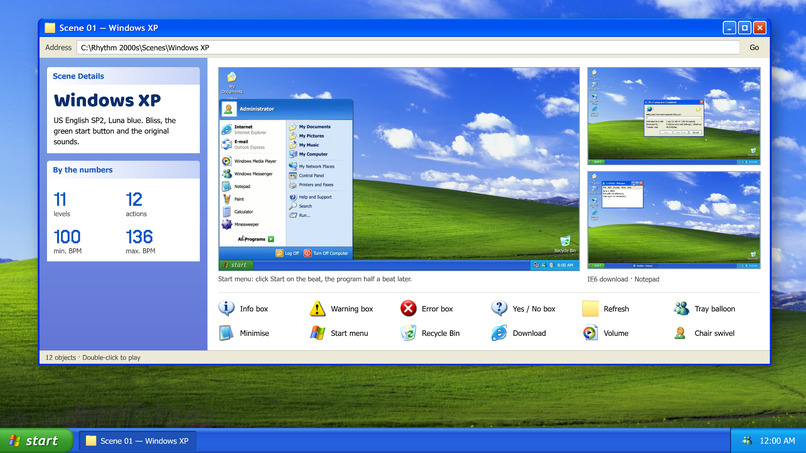
Task: Select the Error box red X icon
Action: [408, 309]
